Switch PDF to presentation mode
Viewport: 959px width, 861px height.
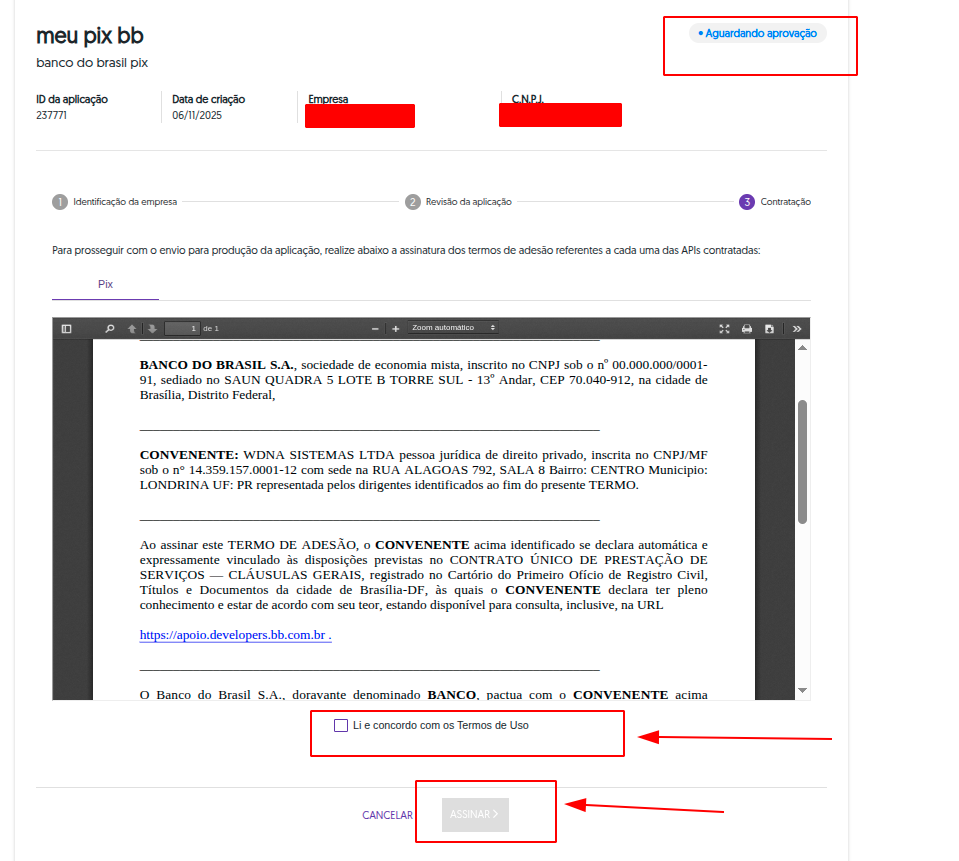[x=725, y=328]
